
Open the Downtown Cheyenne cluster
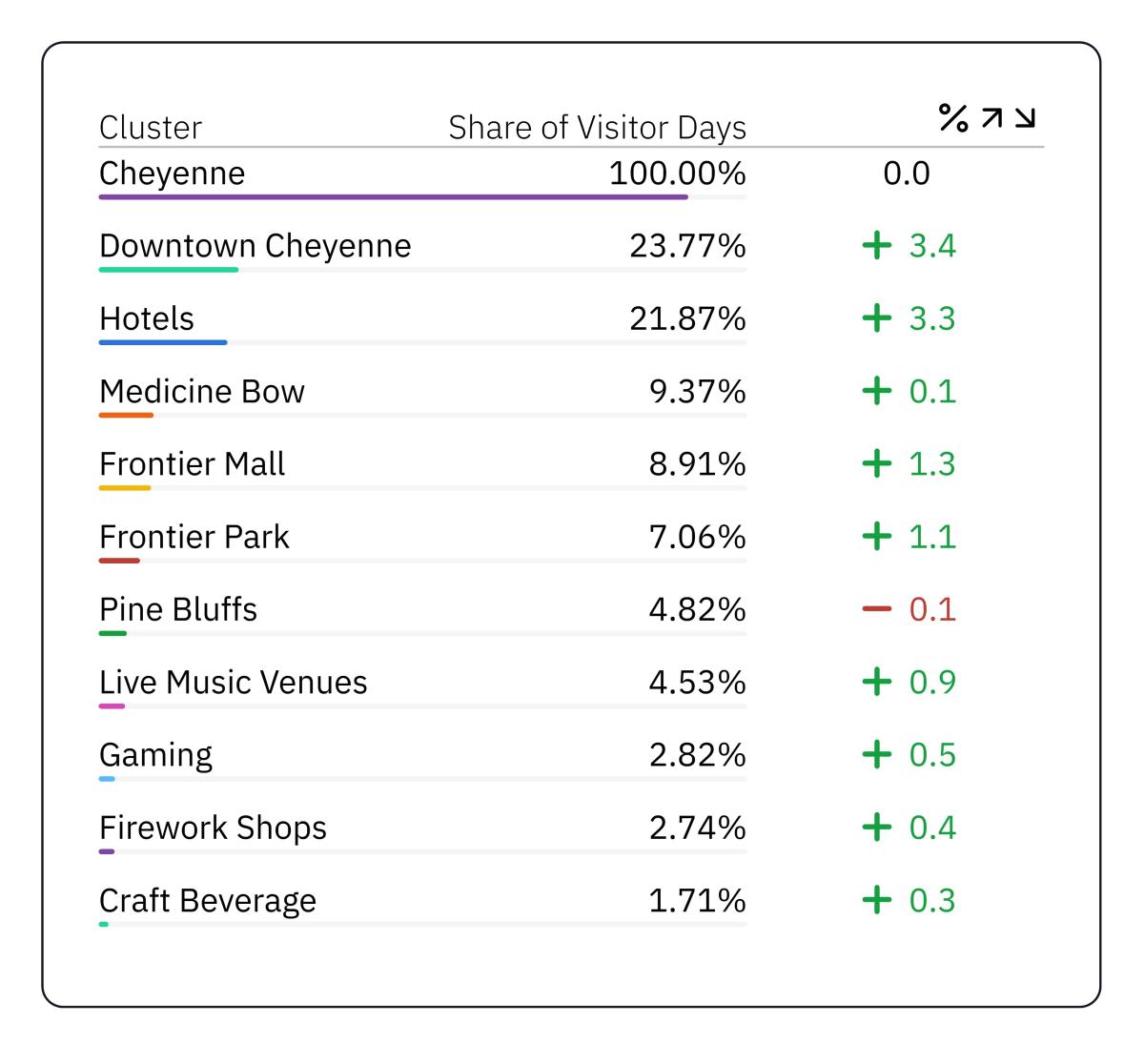tap(255, 246)
